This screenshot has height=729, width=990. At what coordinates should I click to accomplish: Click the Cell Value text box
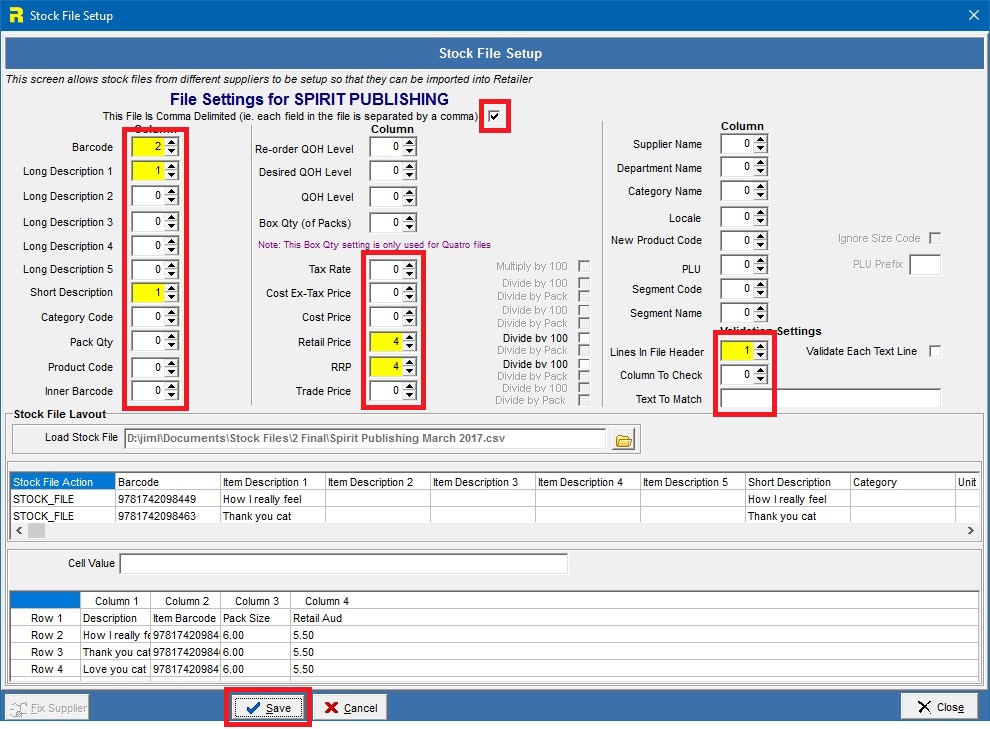(x=343, y=564)
